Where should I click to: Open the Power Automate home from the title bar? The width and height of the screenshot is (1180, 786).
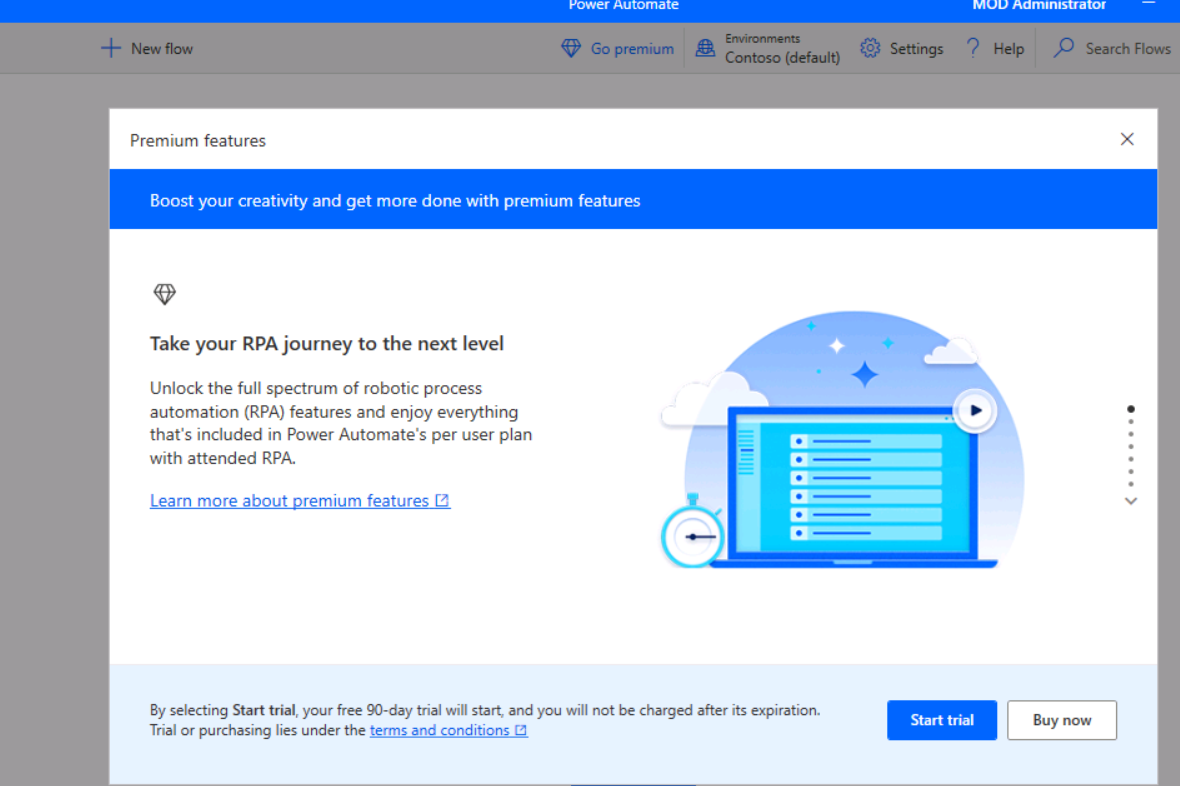(623, 6)
